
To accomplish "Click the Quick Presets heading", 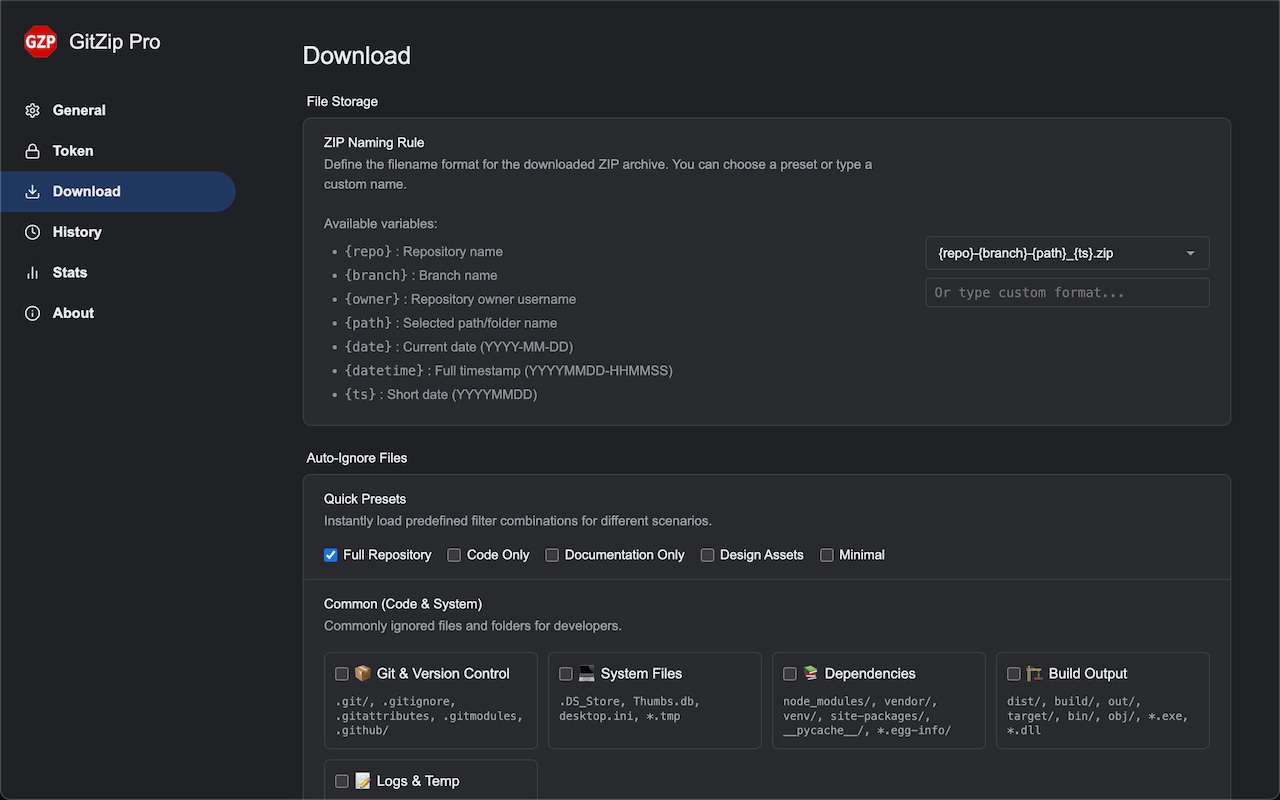I will pos(365,499).
